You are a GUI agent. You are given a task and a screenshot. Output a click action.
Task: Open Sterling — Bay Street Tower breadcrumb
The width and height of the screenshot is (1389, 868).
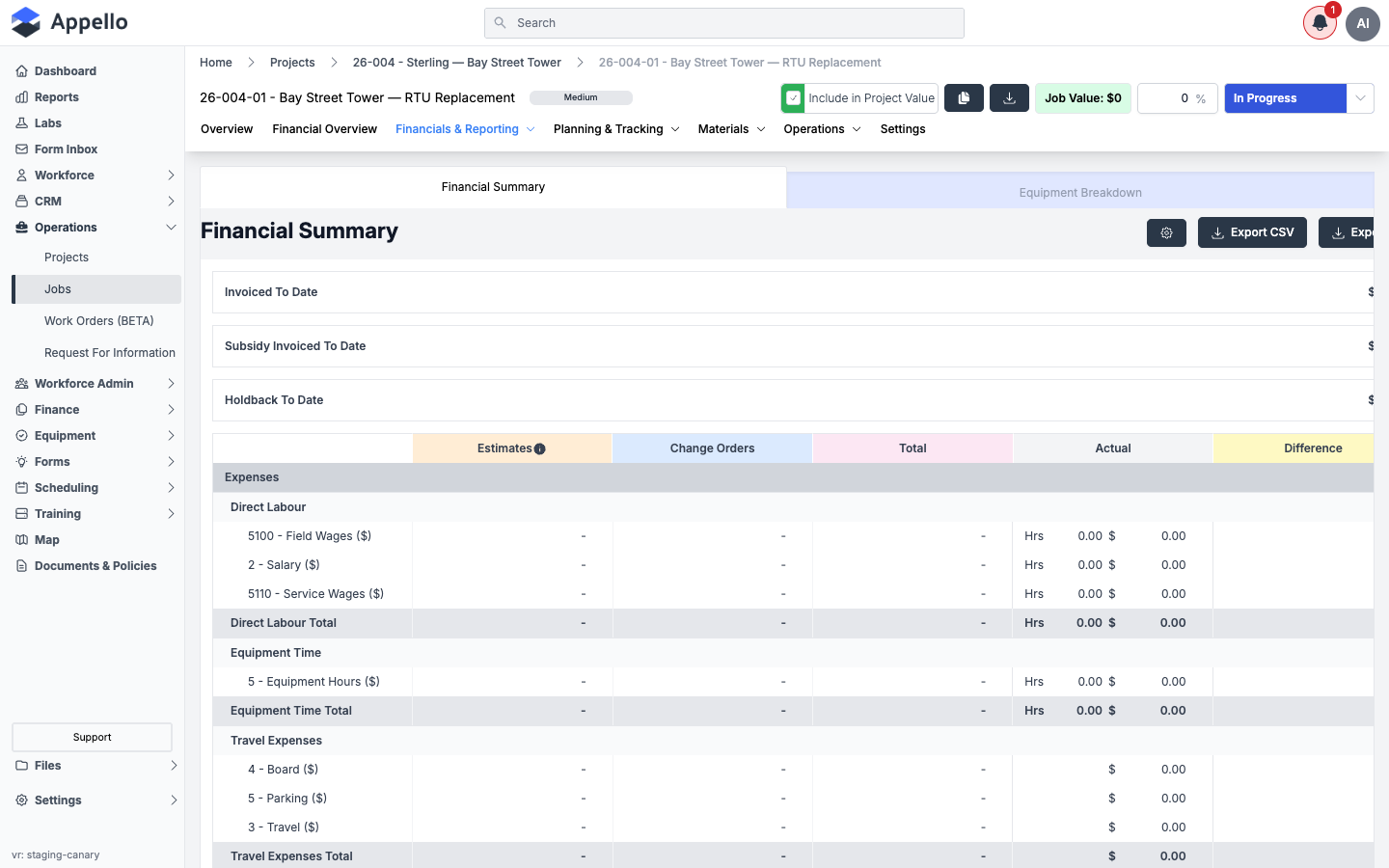coord(456,63)
